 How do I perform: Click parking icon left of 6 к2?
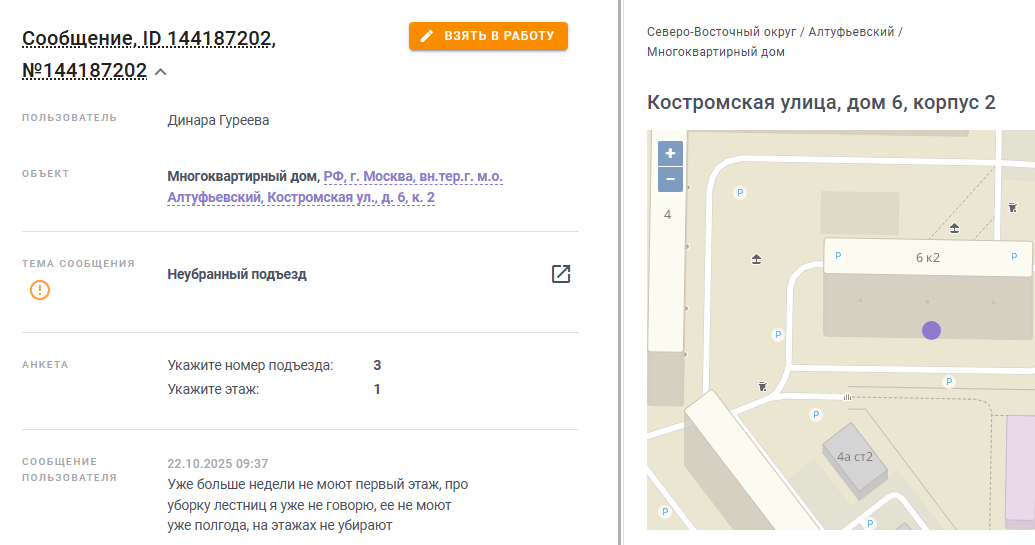click(x=838, y=256)
